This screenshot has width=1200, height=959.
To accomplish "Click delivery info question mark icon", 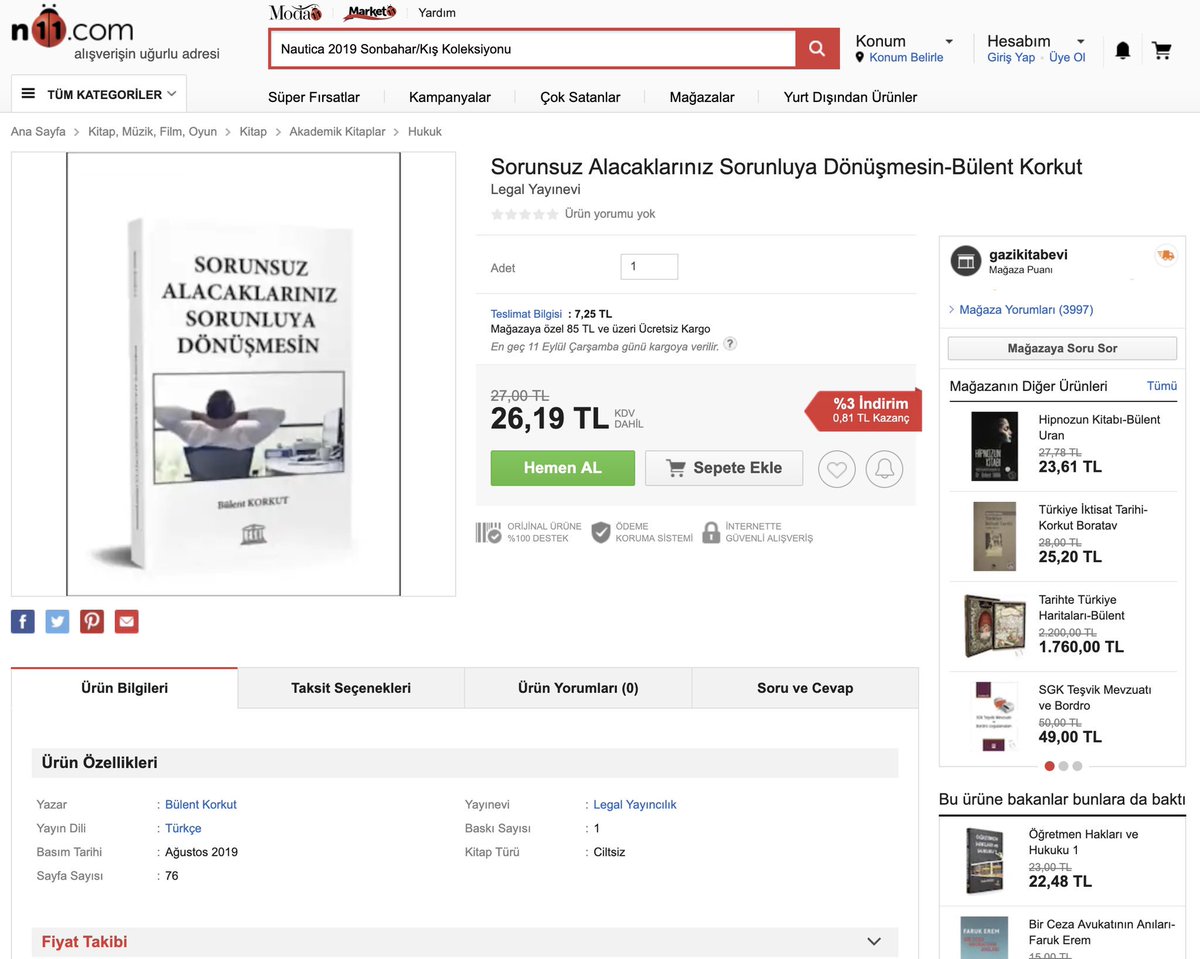I will (730, 344).
